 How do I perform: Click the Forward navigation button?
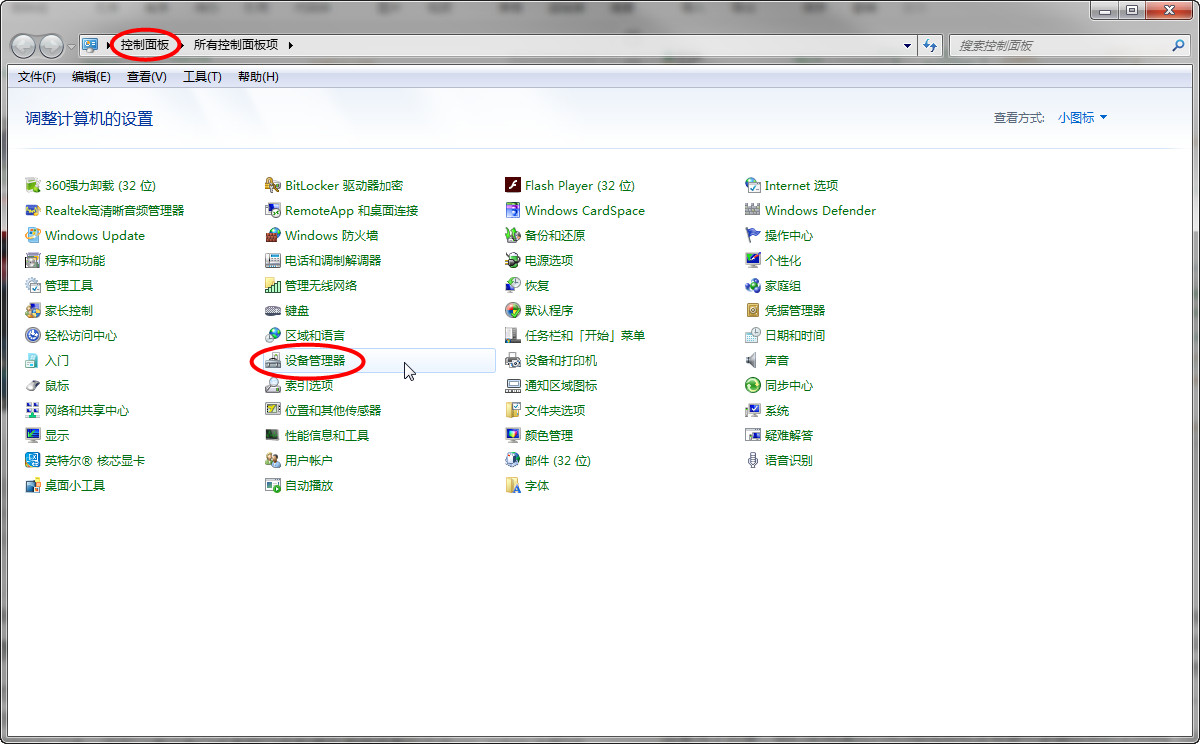coord(51,45)
